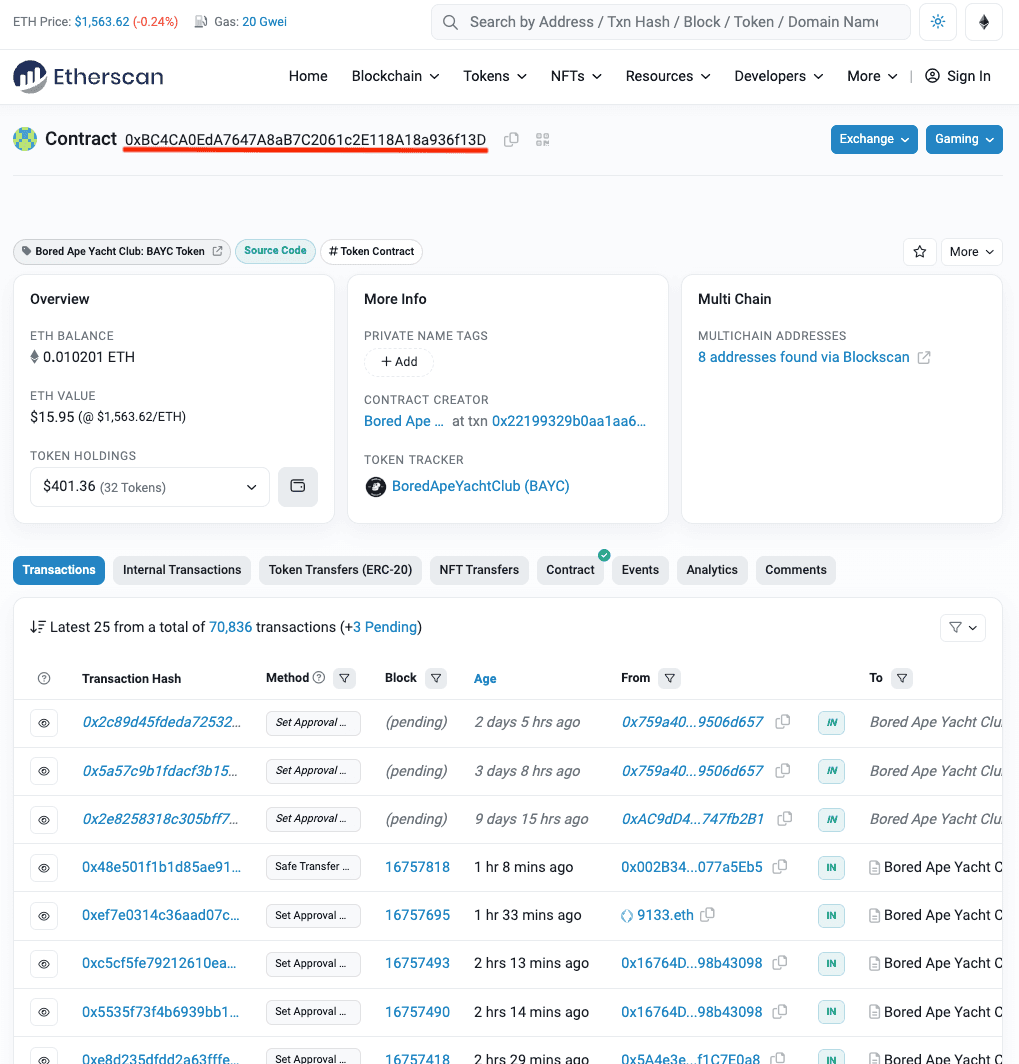This screenshot has height=1064, width=1019.
Task: Open the Events tab
Action: 640,570
